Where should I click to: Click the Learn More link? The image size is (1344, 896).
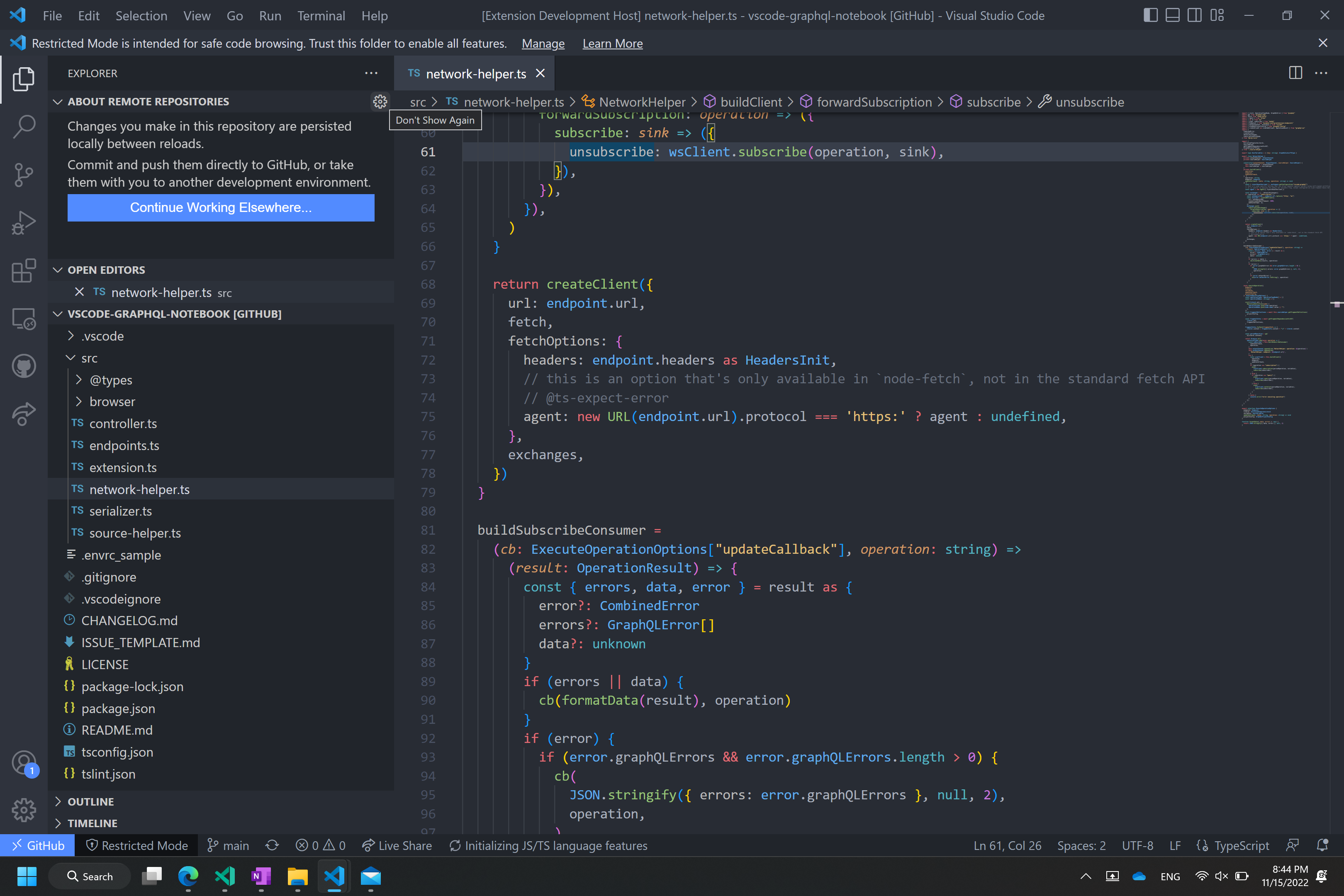(612, 44)
